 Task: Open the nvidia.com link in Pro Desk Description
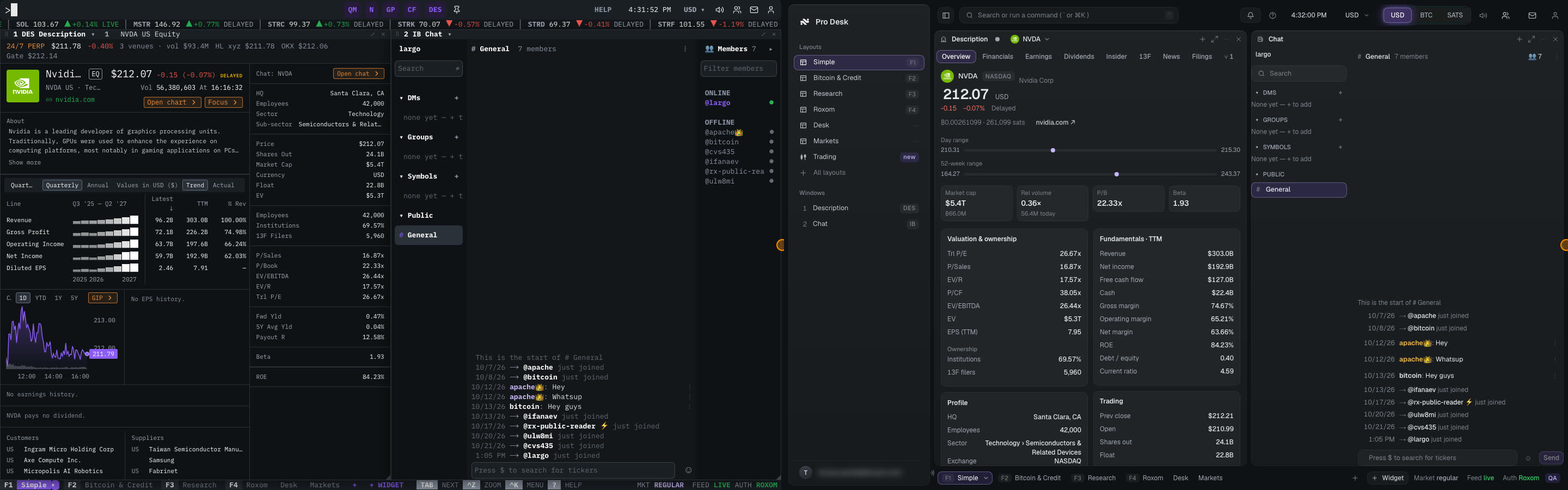[x=1056, y=122]
